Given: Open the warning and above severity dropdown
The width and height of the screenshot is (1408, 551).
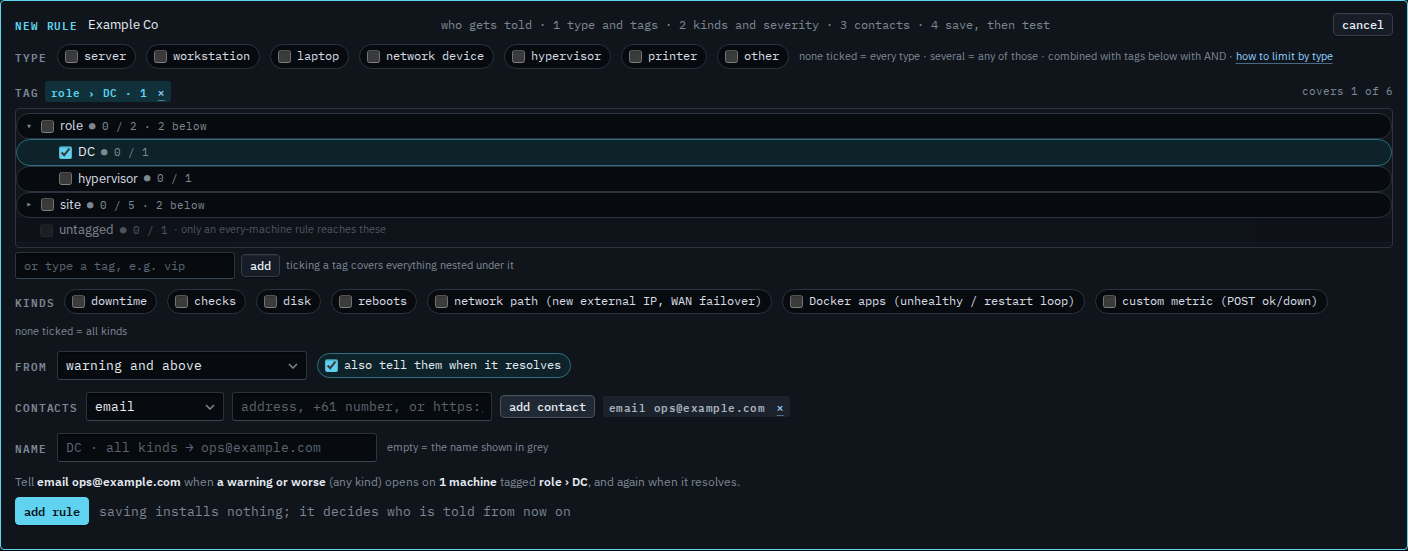Looking at the screenshot, I should coord(182,366).
